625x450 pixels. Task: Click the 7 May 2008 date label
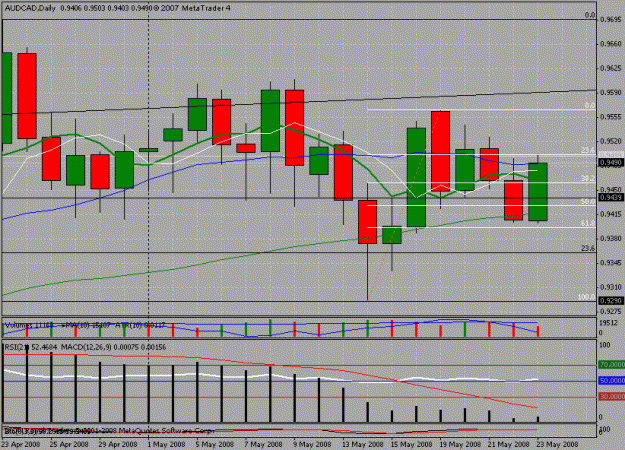pyautogui.click(x=263, y=444)
